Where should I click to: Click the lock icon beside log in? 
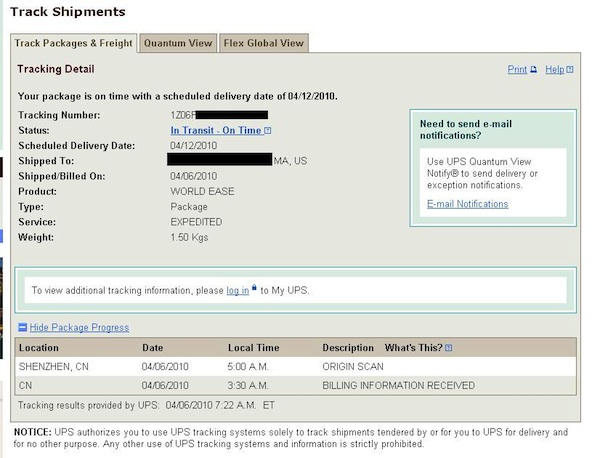[255, 289]
